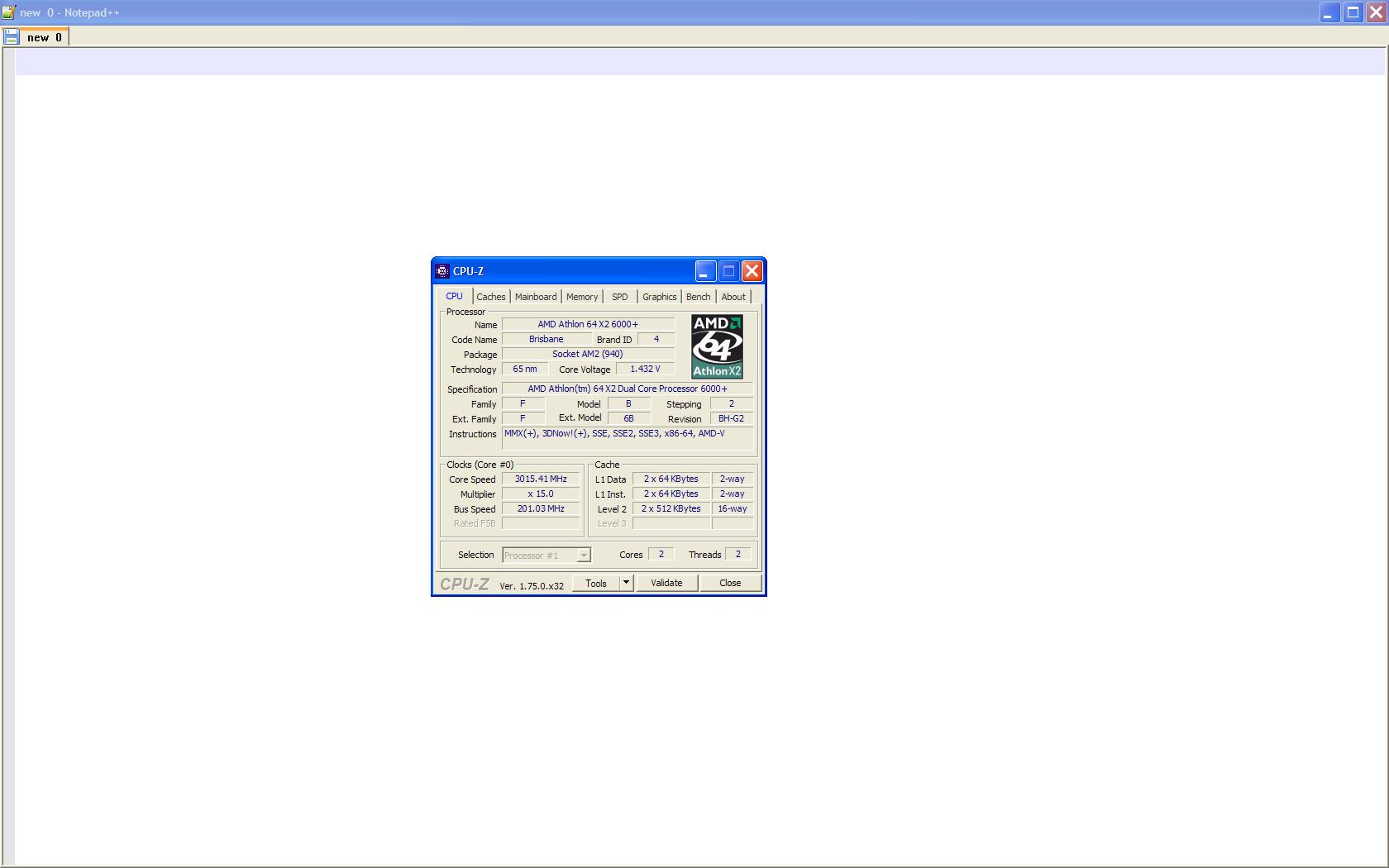Screen dimensions: 1389x868
Task: Click the Stepping value 2
Action: (732, 403)
